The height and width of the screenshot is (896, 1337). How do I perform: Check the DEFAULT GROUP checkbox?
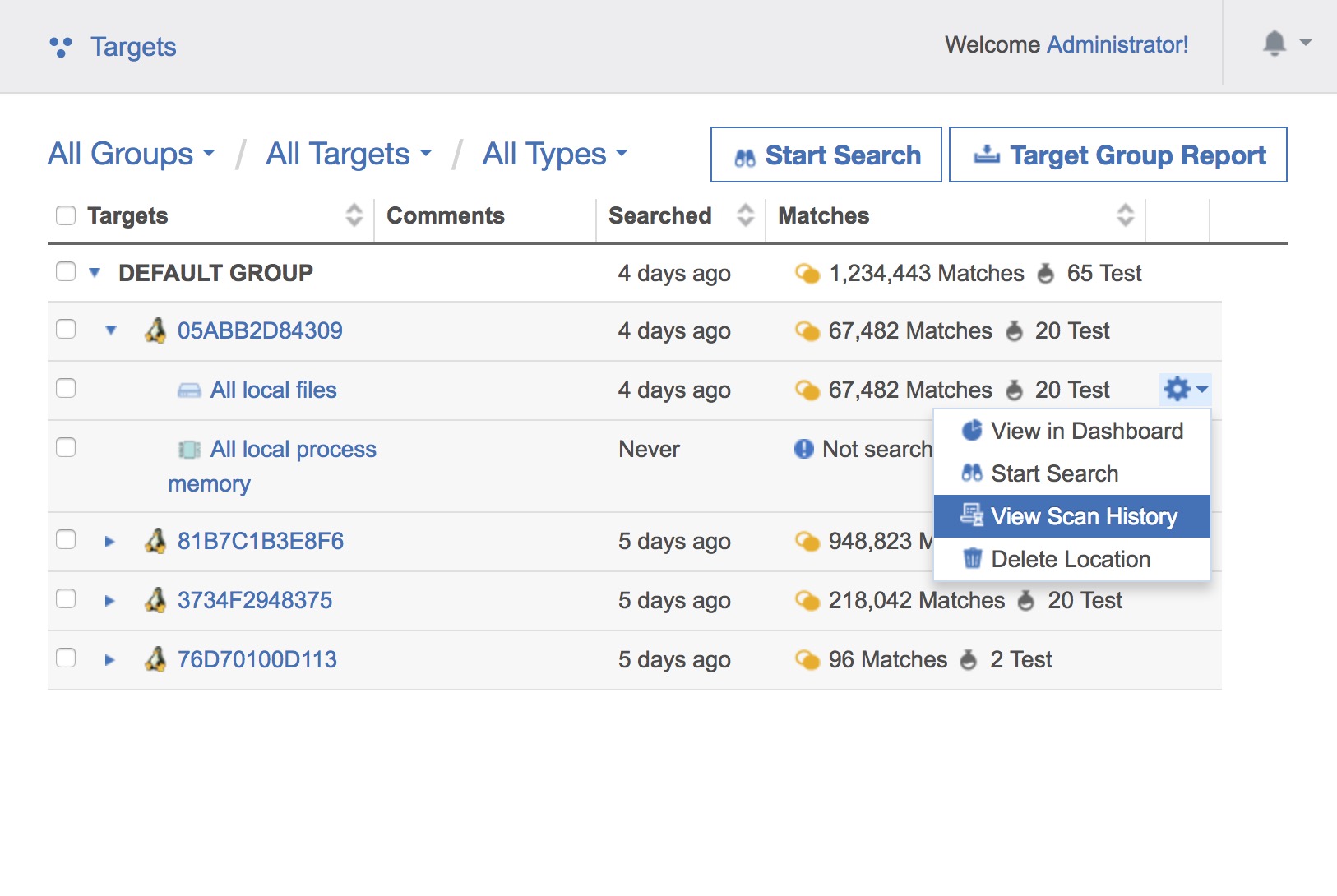pyautogui.click(x=66, y=272)
